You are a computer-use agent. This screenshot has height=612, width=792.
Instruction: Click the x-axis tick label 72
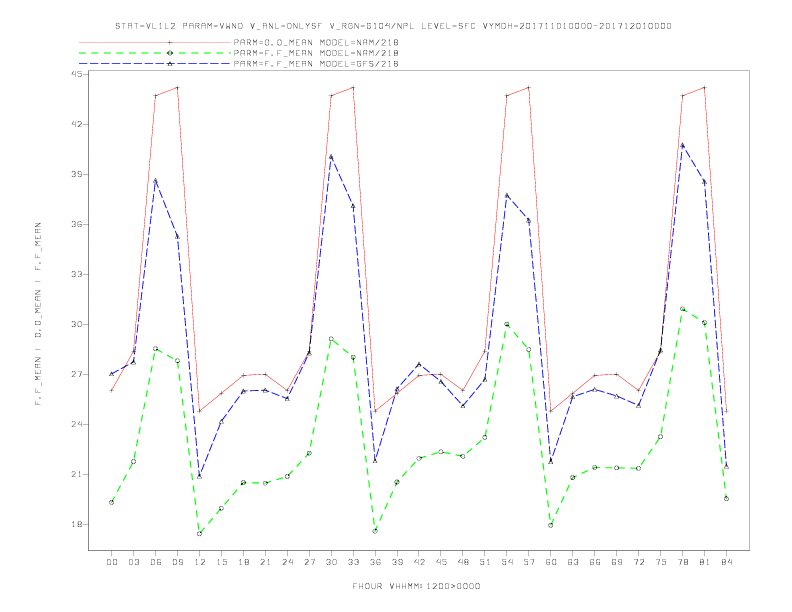click(638, 562)
